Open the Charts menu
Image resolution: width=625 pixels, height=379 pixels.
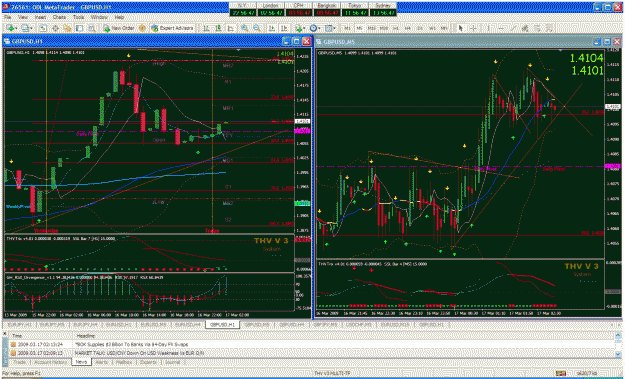click(x=59, y=18)
